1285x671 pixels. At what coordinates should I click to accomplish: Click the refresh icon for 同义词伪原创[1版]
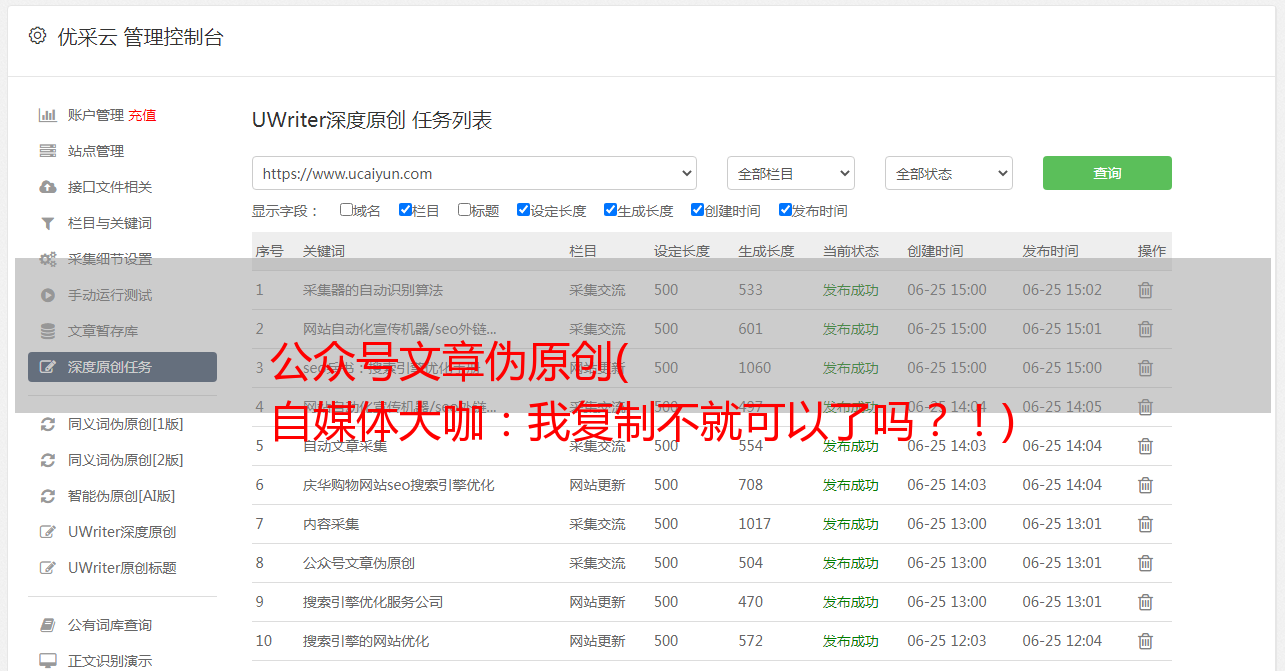pos(47,424)
